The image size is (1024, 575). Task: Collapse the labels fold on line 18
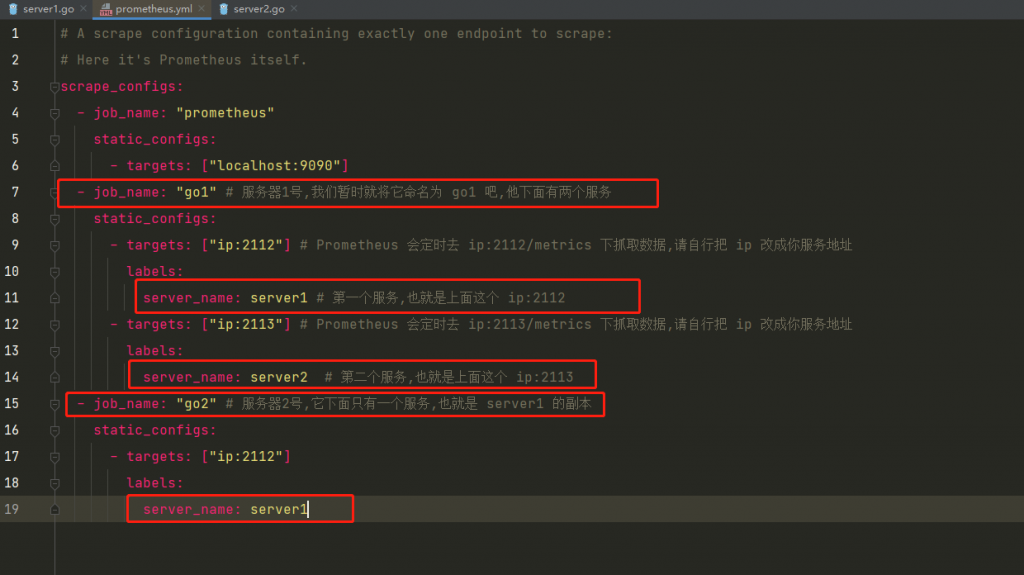(x=55, y=484)
